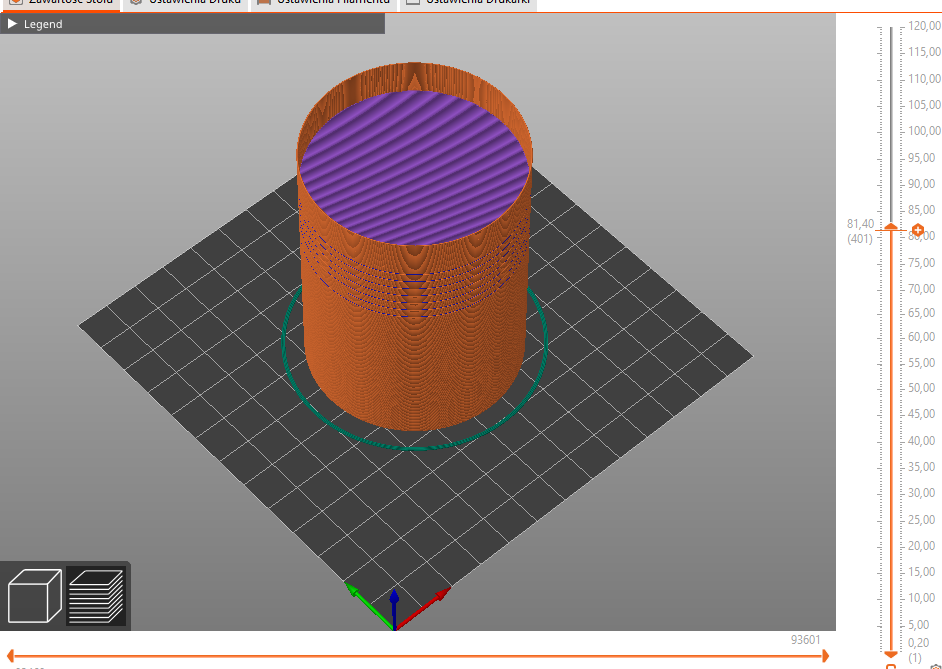Click the 93601 move count value

(806, 640)
